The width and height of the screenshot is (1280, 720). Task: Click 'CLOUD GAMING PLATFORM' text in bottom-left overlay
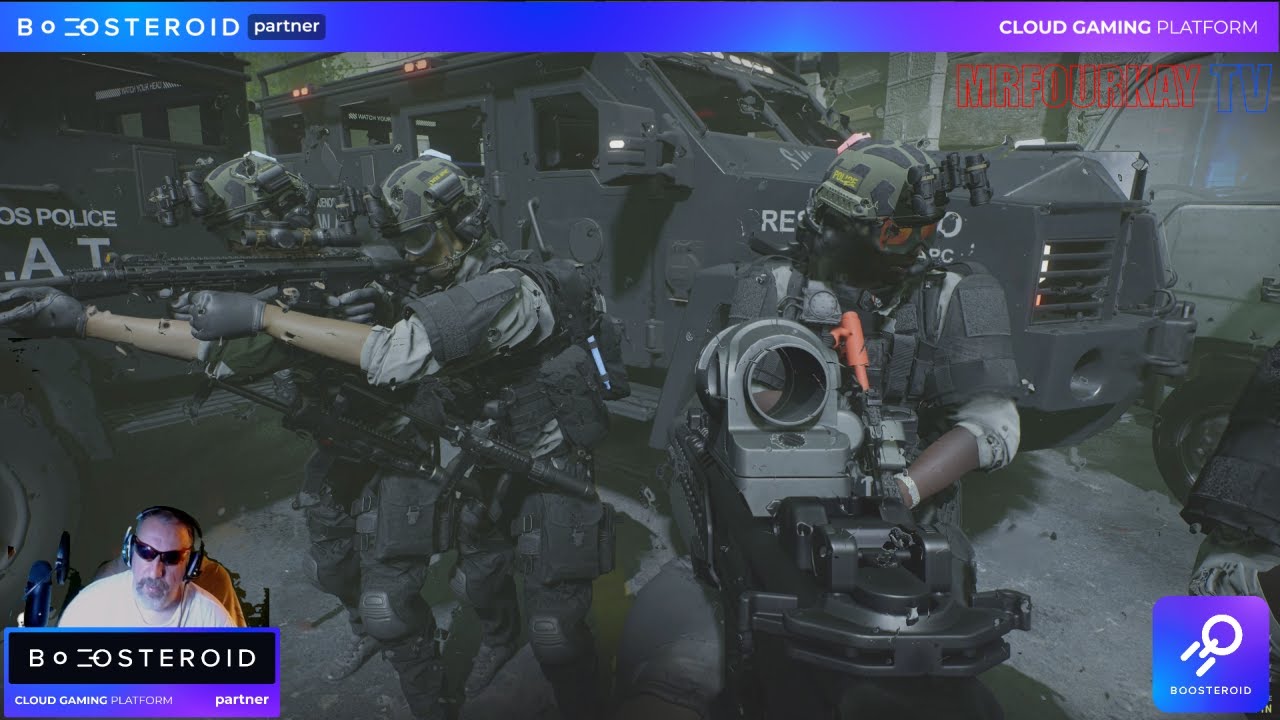93,700
